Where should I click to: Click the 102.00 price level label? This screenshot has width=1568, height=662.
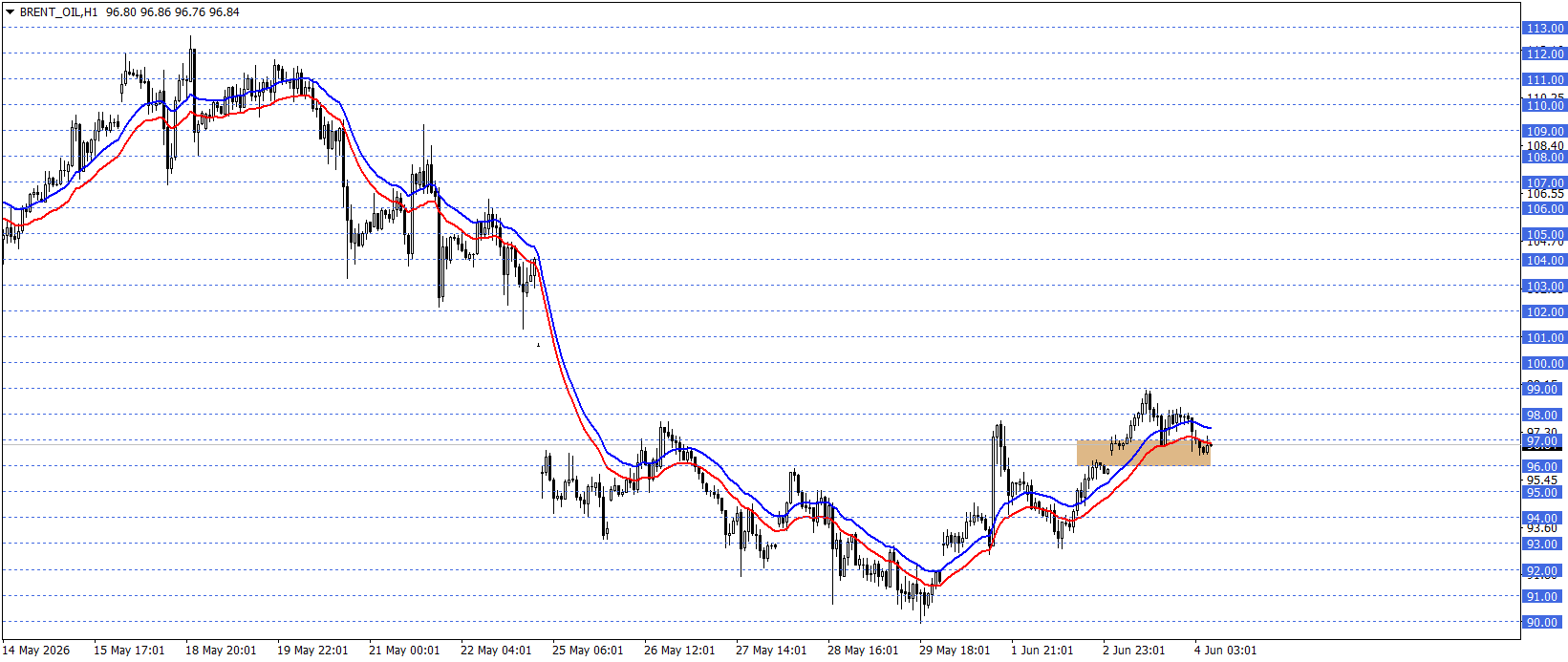click(1544, 312)
